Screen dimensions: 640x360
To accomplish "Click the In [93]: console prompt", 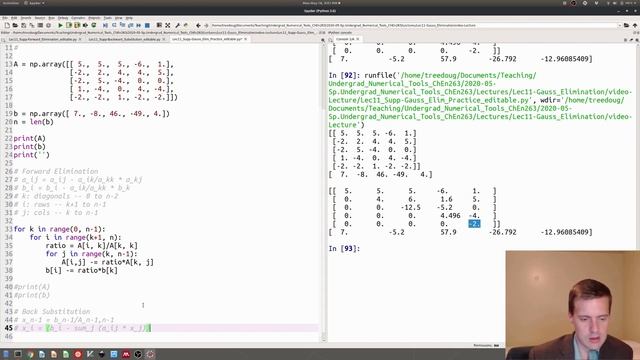I will [x=344, y=249].
